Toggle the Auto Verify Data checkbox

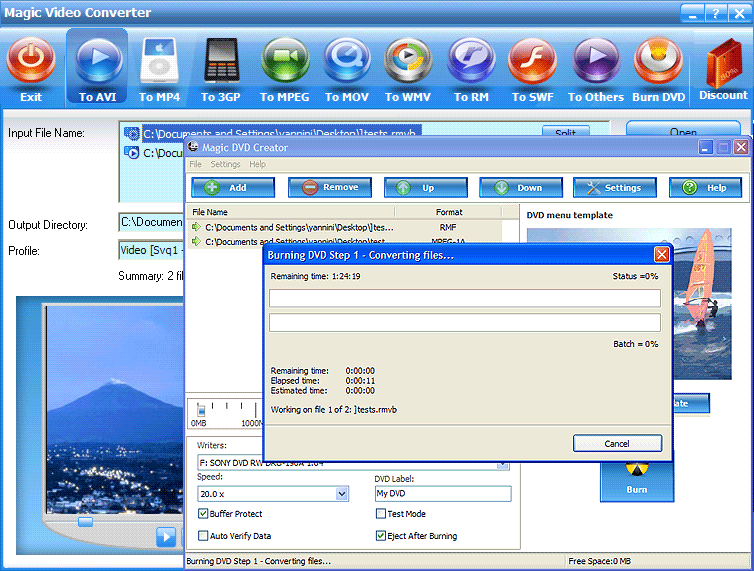204,536
